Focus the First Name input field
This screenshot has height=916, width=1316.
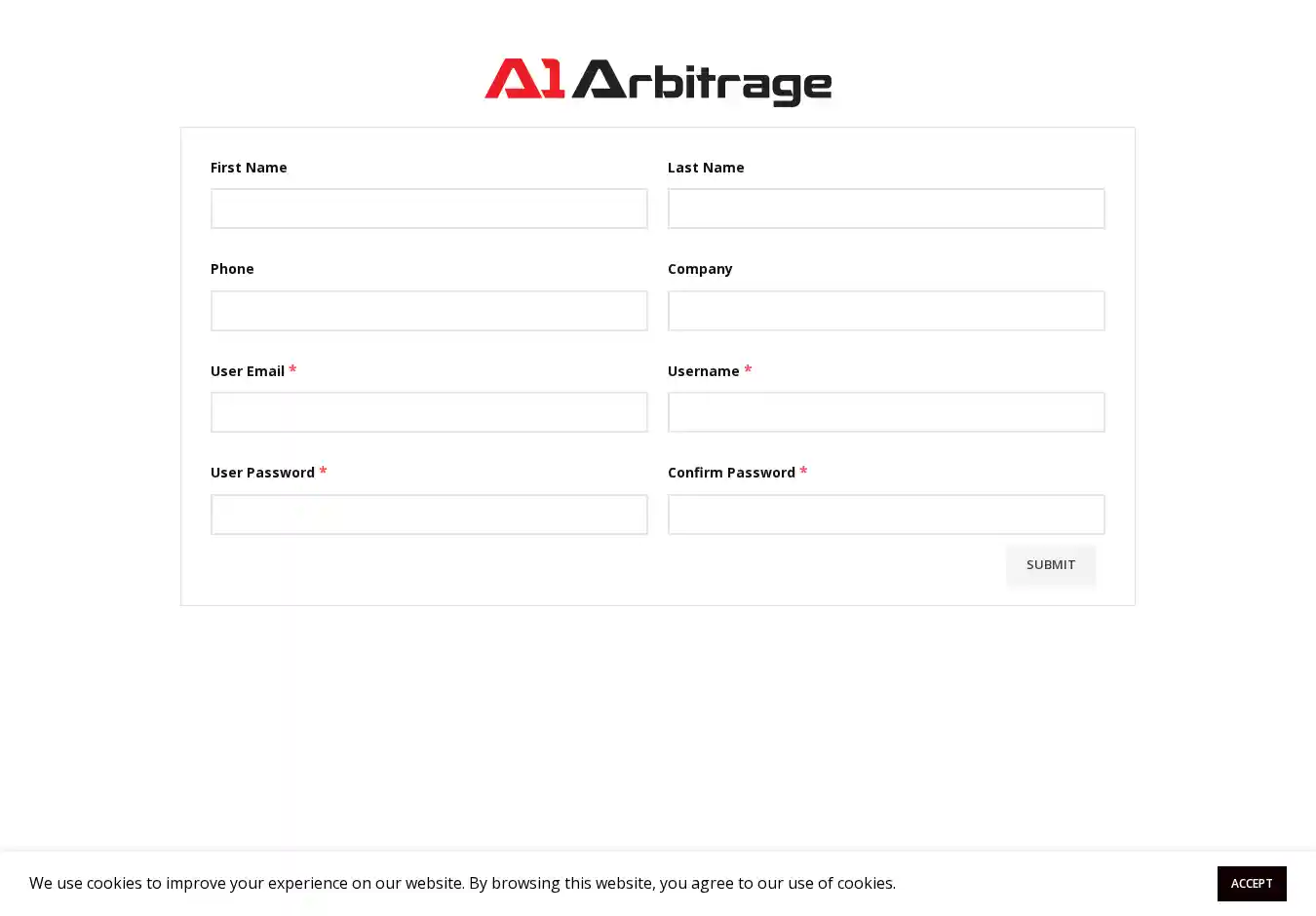pyautogui.click(x=429, y=209)
